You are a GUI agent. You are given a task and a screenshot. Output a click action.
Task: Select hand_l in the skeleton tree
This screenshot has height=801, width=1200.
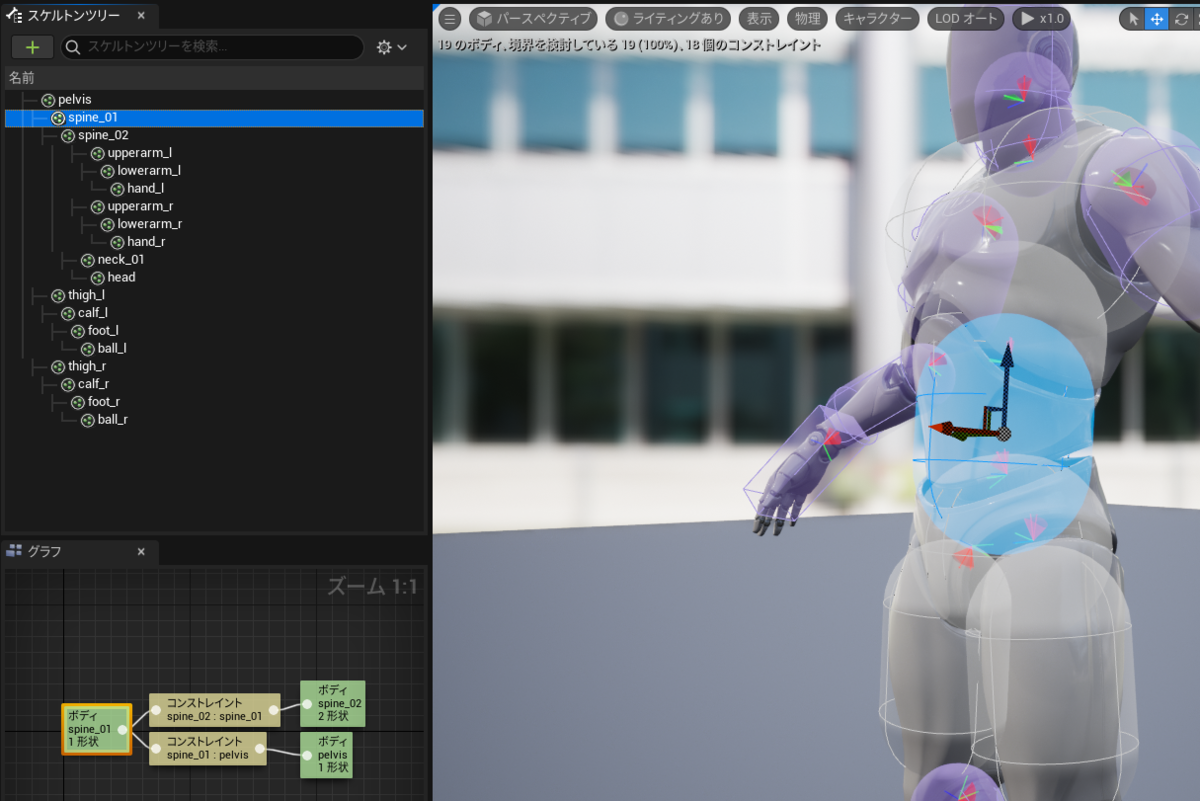(146, 189)
